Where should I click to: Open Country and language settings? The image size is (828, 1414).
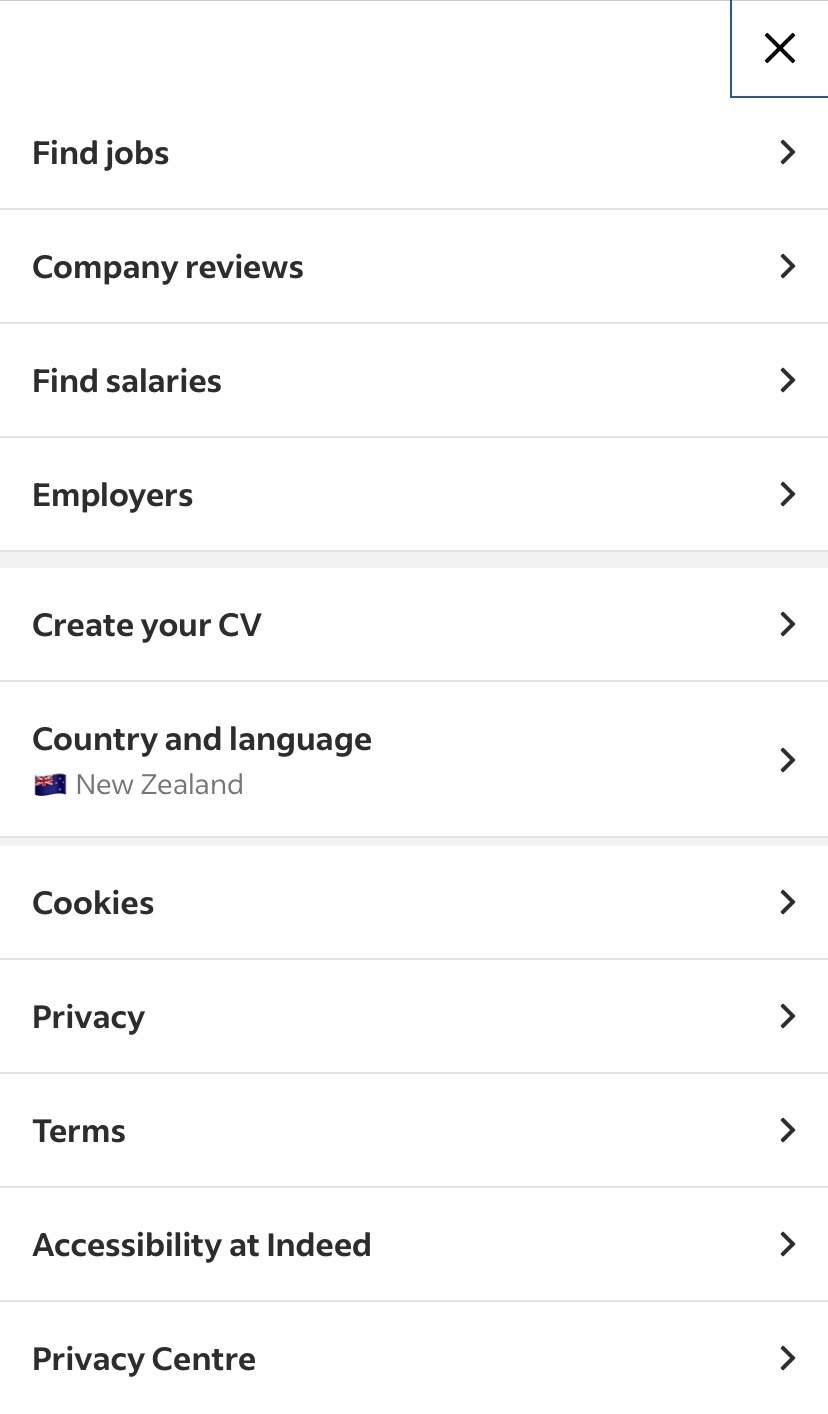pyautogui.click(x=202, y=739)
